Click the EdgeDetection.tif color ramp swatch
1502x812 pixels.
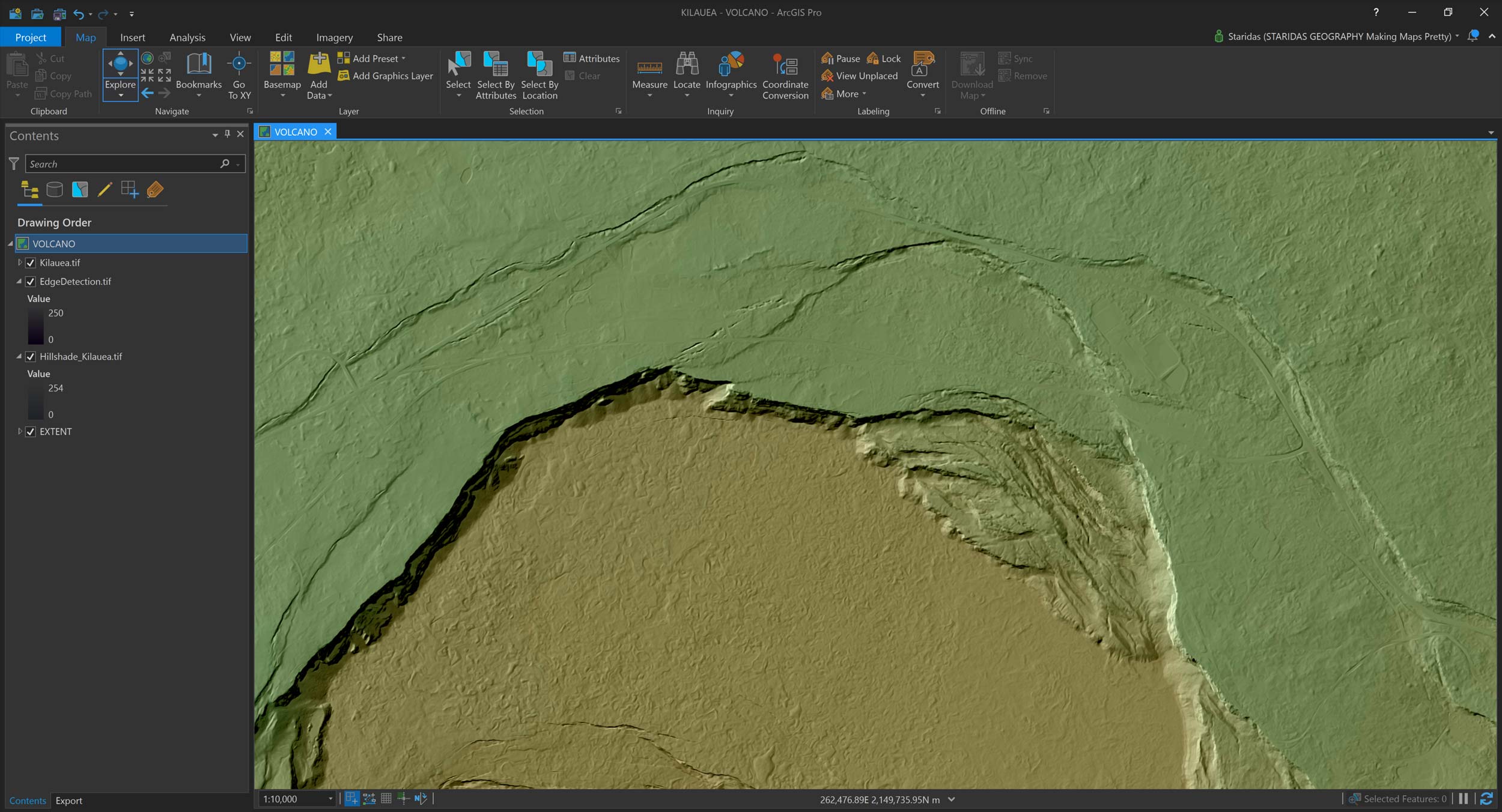click(35, 326)
